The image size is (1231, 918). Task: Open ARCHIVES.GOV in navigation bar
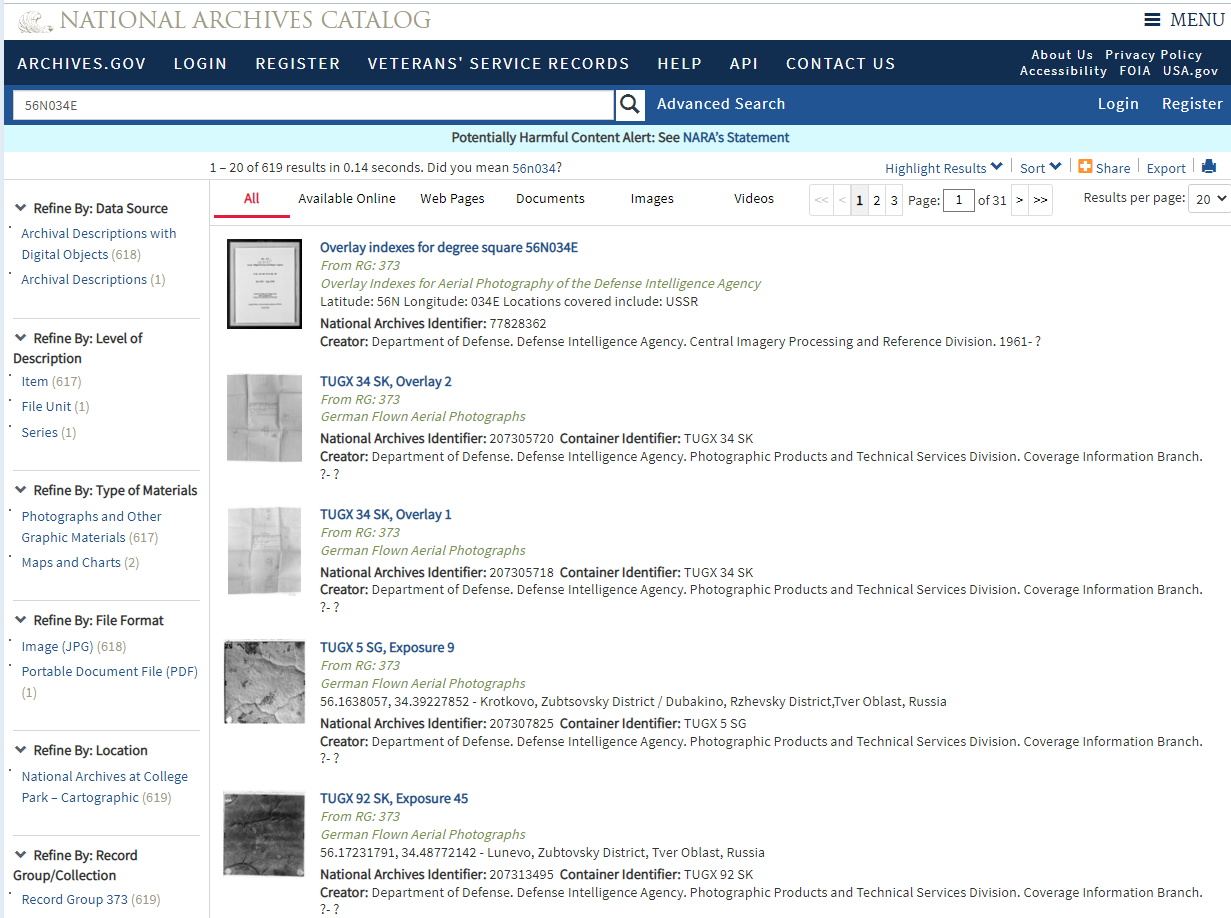82,64
